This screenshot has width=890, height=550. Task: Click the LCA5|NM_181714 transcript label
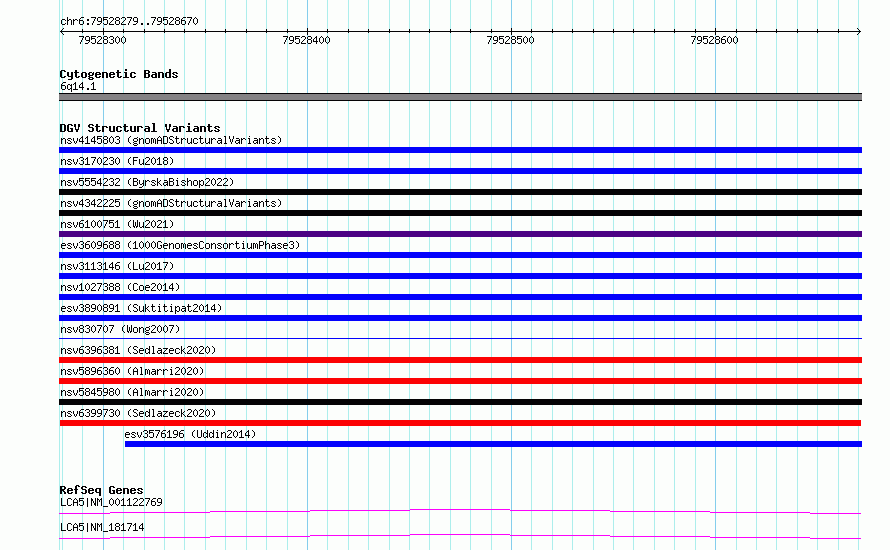[102, 527]
